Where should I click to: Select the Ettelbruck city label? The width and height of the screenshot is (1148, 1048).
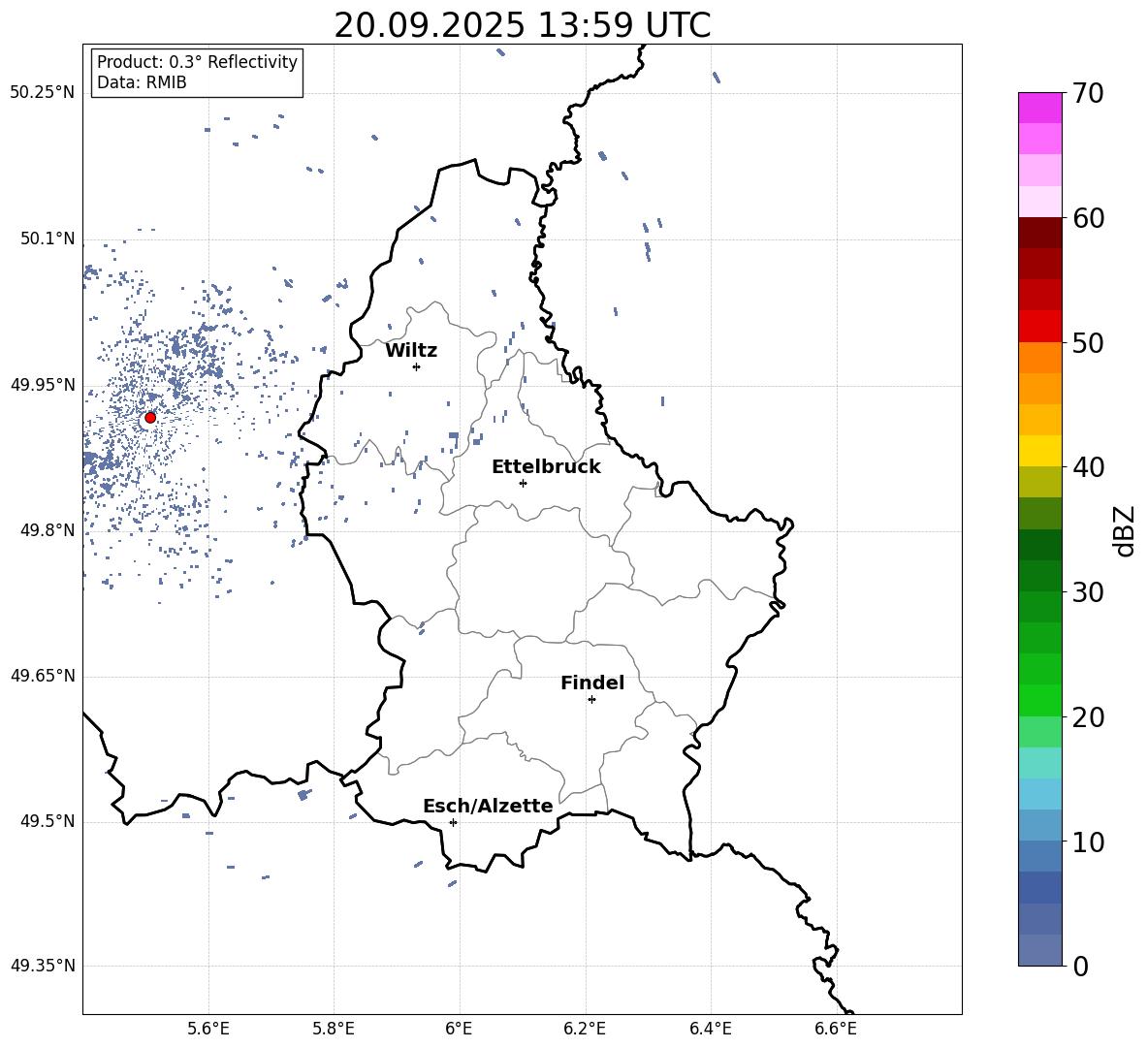tap(546, 467)
